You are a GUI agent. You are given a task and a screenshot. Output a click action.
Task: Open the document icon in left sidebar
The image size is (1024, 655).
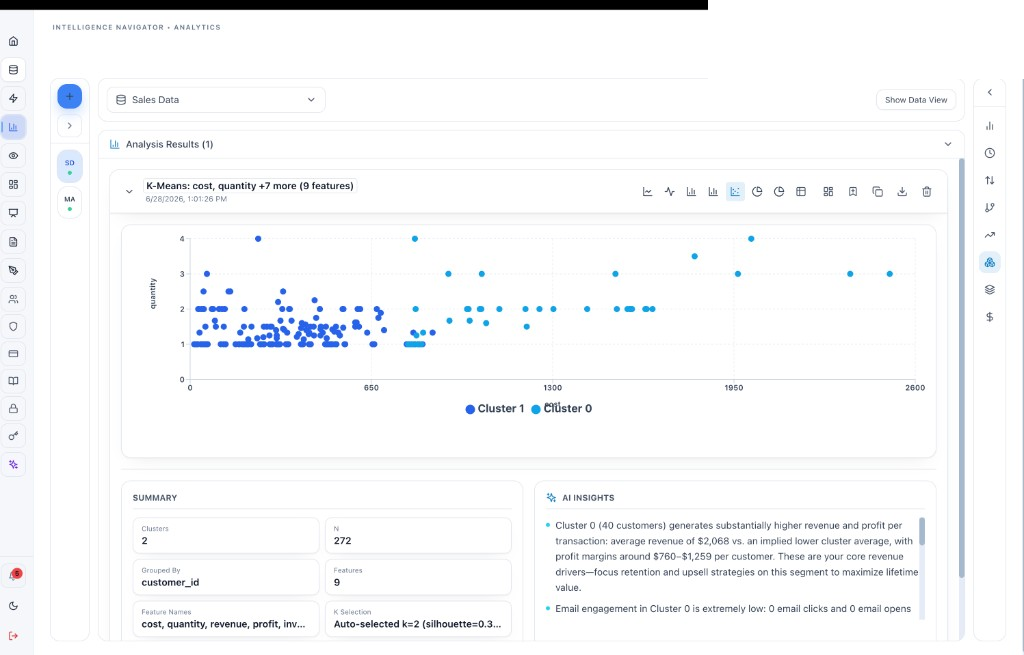13,242
